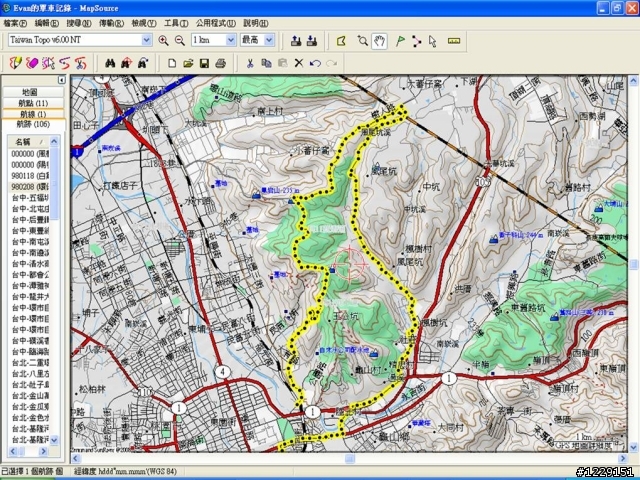Click the map horizontal scrollbar thumb
The image size is (640, 480).
[350, 458]
